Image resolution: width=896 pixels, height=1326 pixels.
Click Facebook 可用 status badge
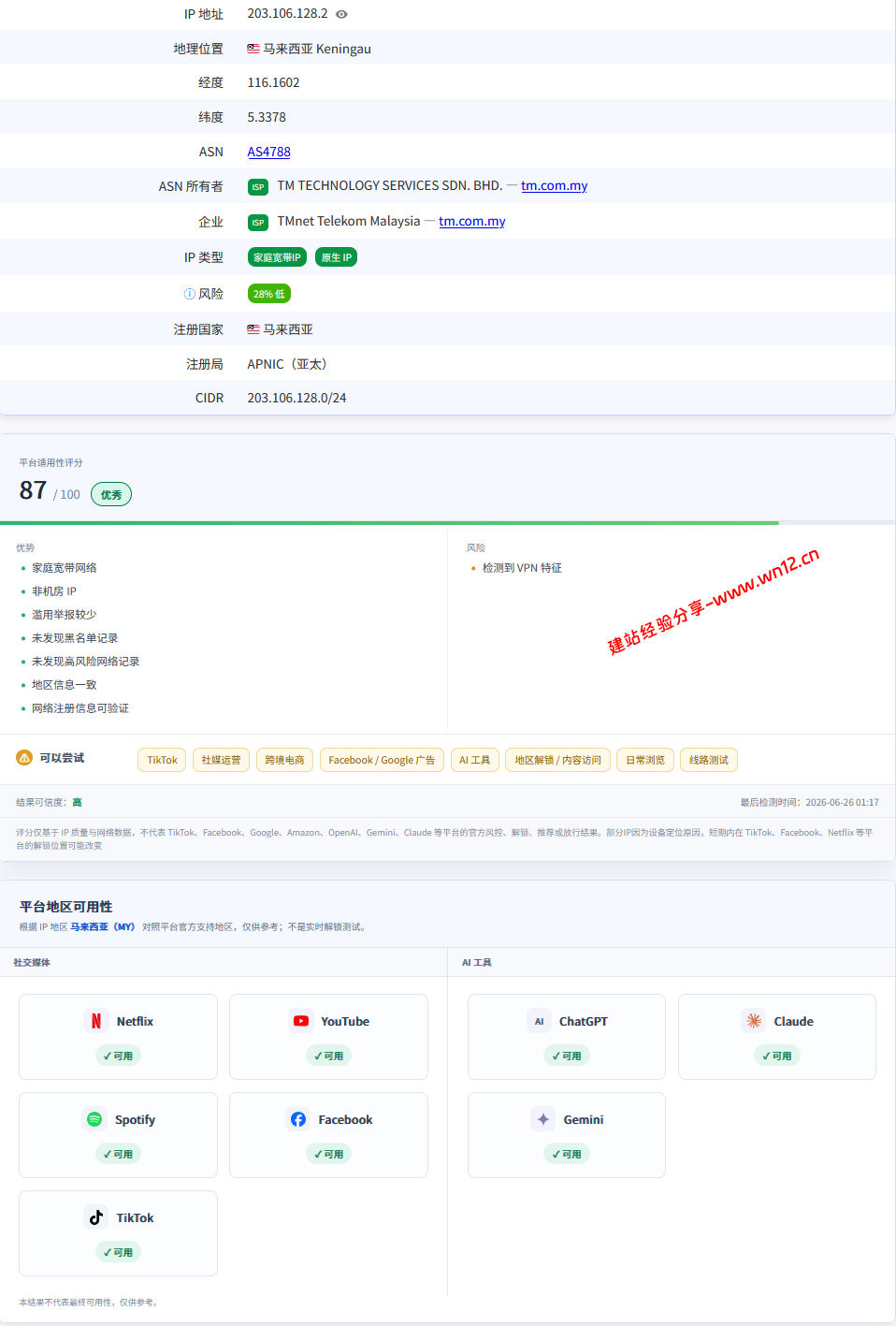tap(328, 1154)
